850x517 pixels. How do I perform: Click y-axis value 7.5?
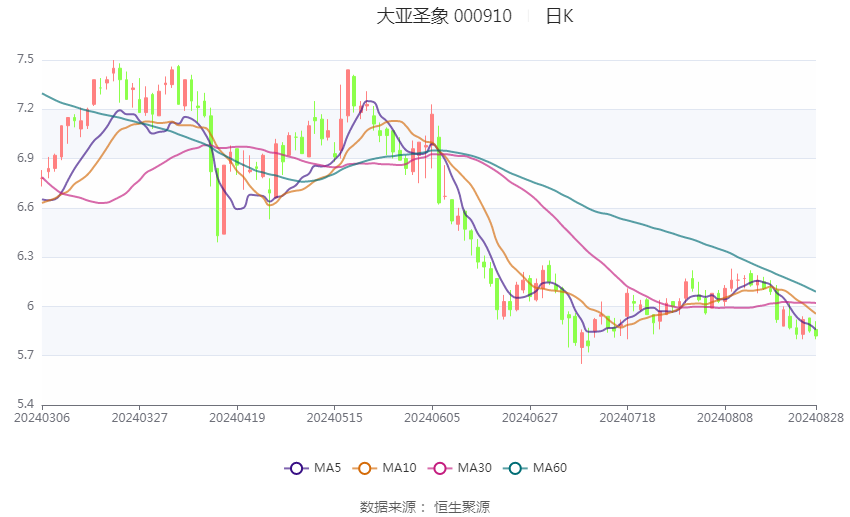click(25, 59)
